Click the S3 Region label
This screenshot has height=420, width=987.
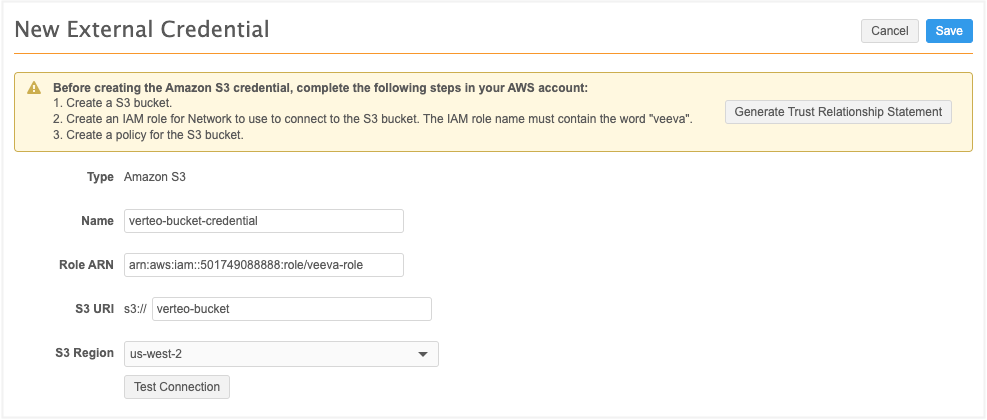85,353
